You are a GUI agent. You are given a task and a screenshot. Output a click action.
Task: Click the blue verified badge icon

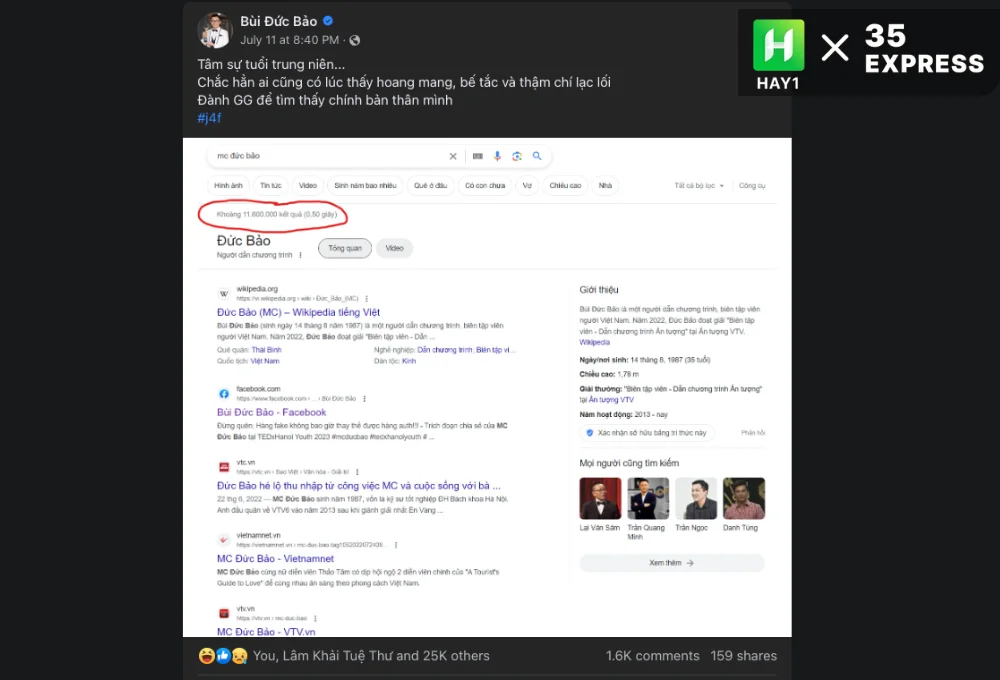pyautogui.click(x=328, y=20)
